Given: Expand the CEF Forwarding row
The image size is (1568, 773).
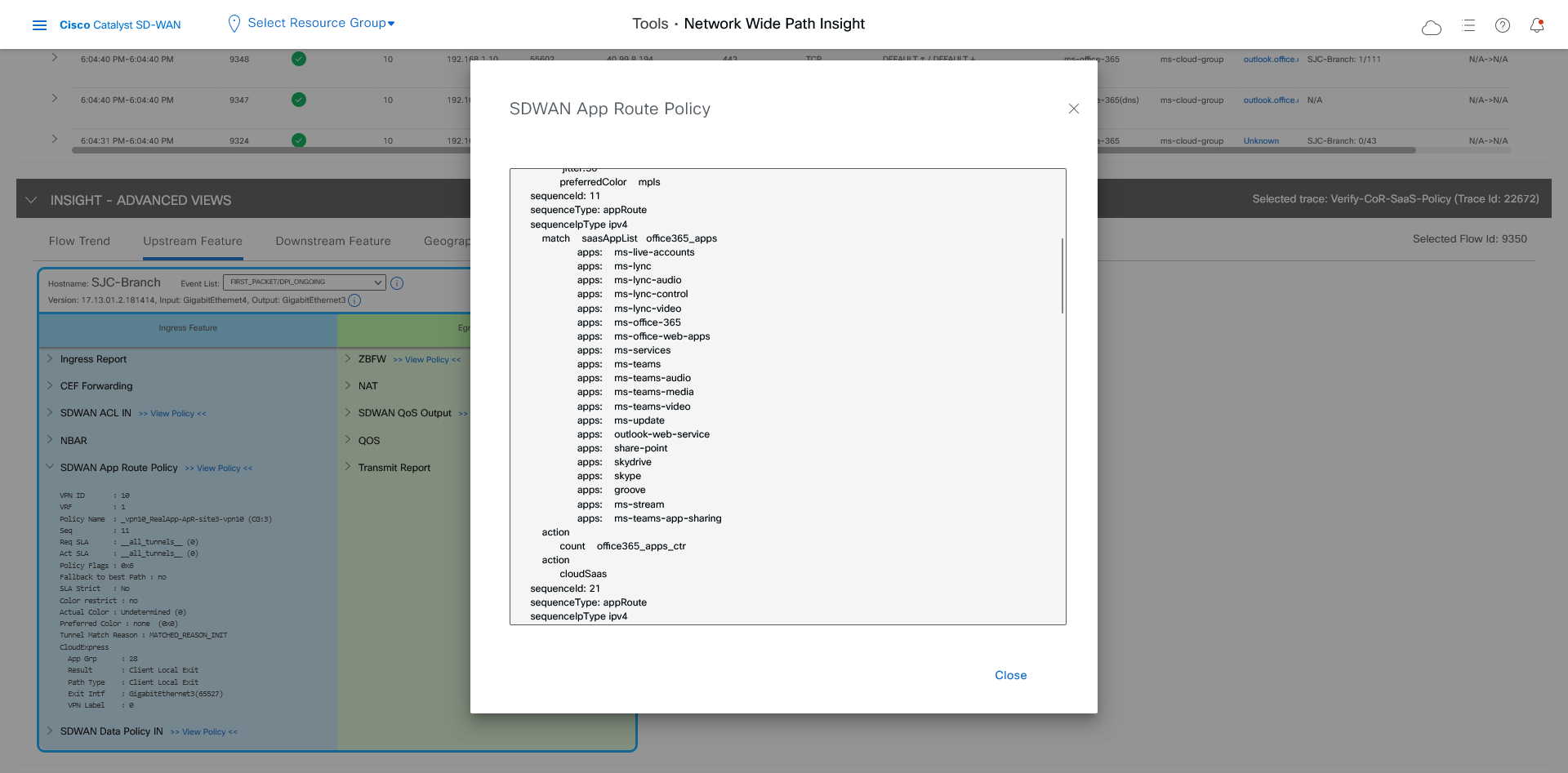Looking at the screenshot, I should [x=50, y=385].
